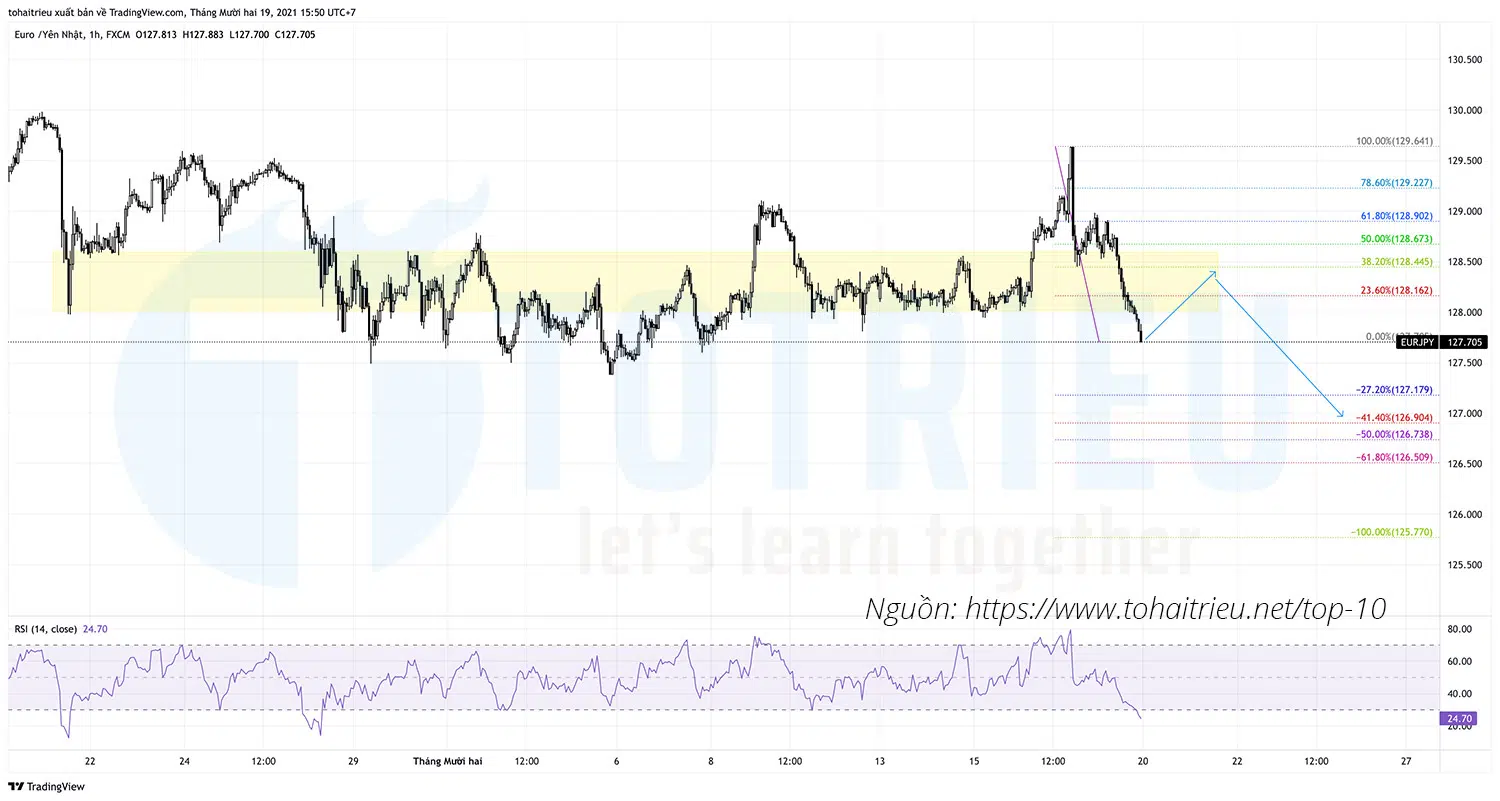Click the purple 24.70 value beside RSI title
1500x801 pixels.
[x=95, y=629]
